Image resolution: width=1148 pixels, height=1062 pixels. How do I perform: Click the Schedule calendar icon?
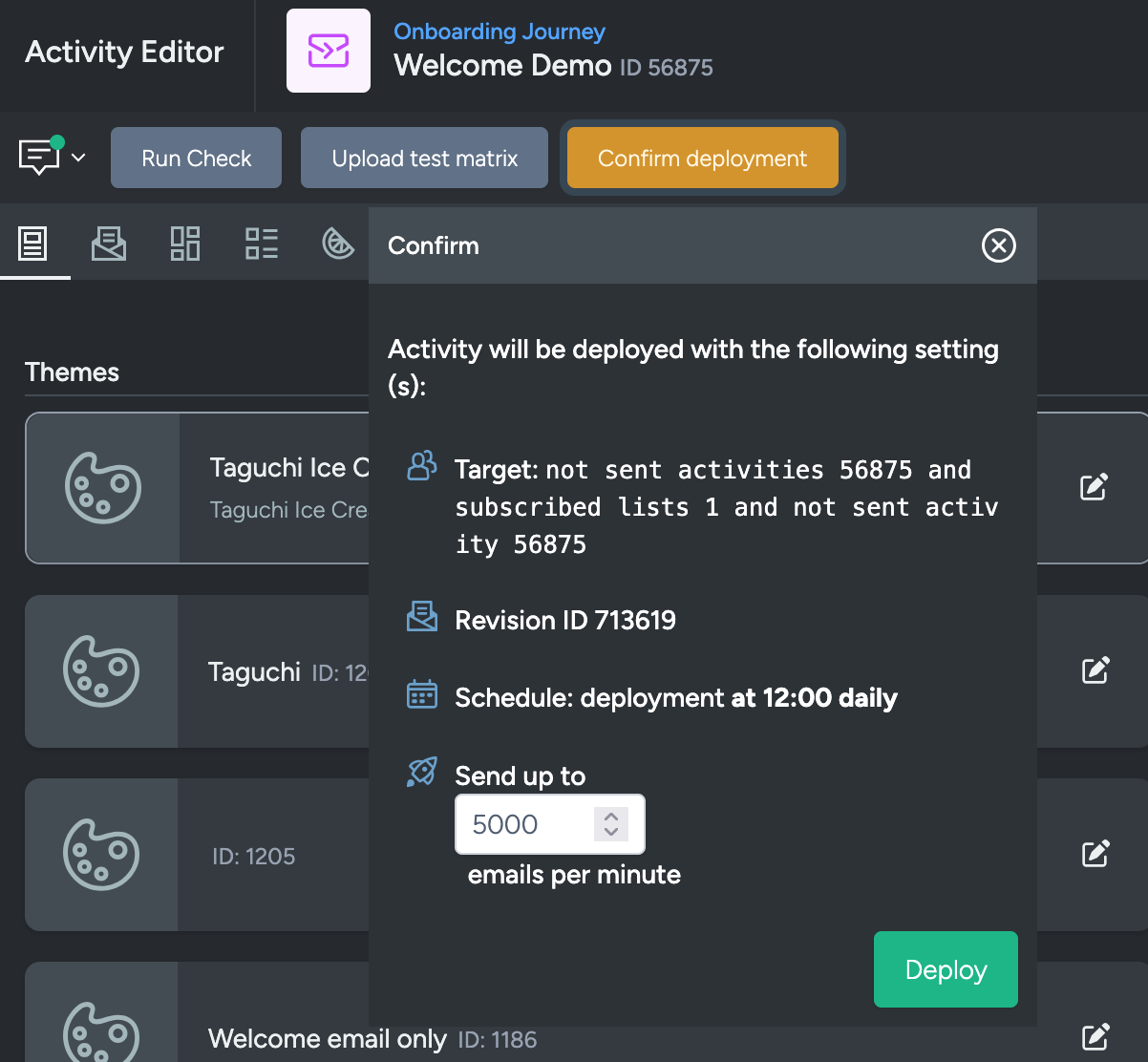(x=422, y=694)
